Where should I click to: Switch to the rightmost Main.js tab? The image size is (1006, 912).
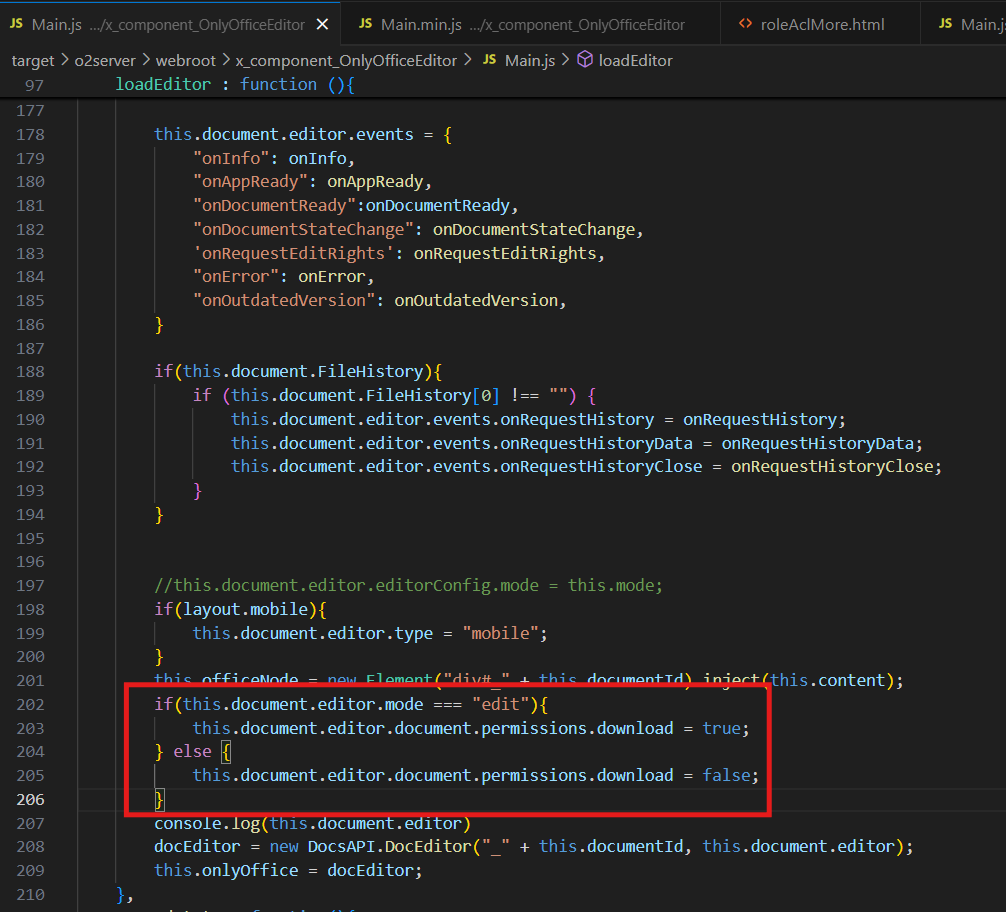[980, 24]
